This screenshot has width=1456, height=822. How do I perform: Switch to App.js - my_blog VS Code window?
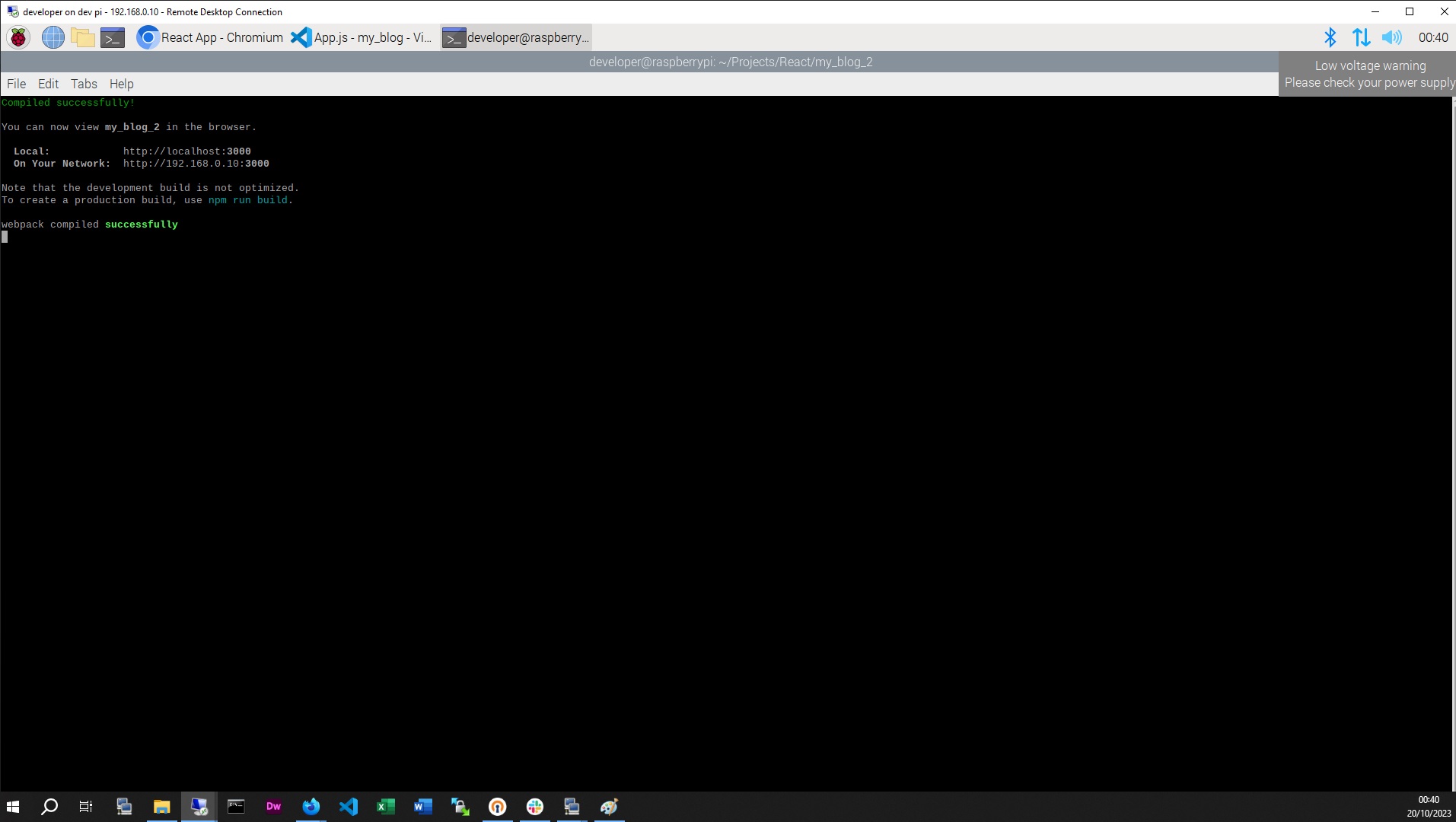click(x=362, y=37)
